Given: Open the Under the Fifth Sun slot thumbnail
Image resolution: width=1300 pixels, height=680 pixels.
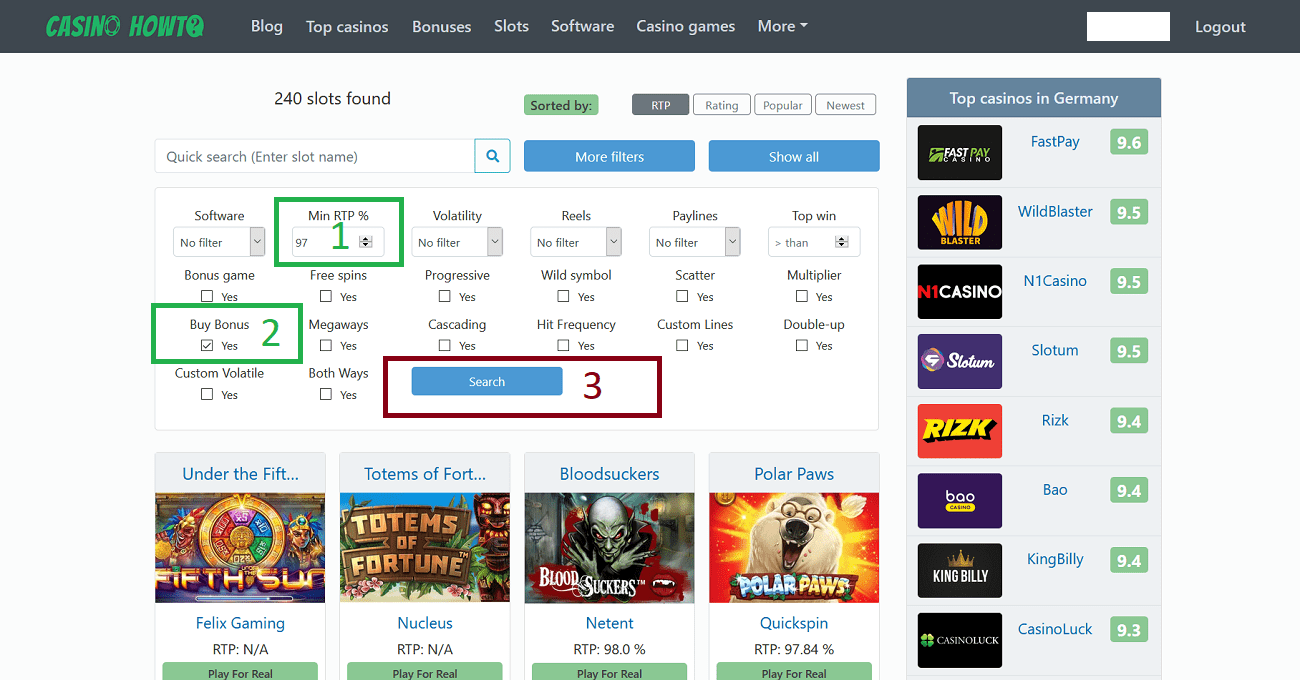Looking at the screenshot, I should (x=240, y=548).
